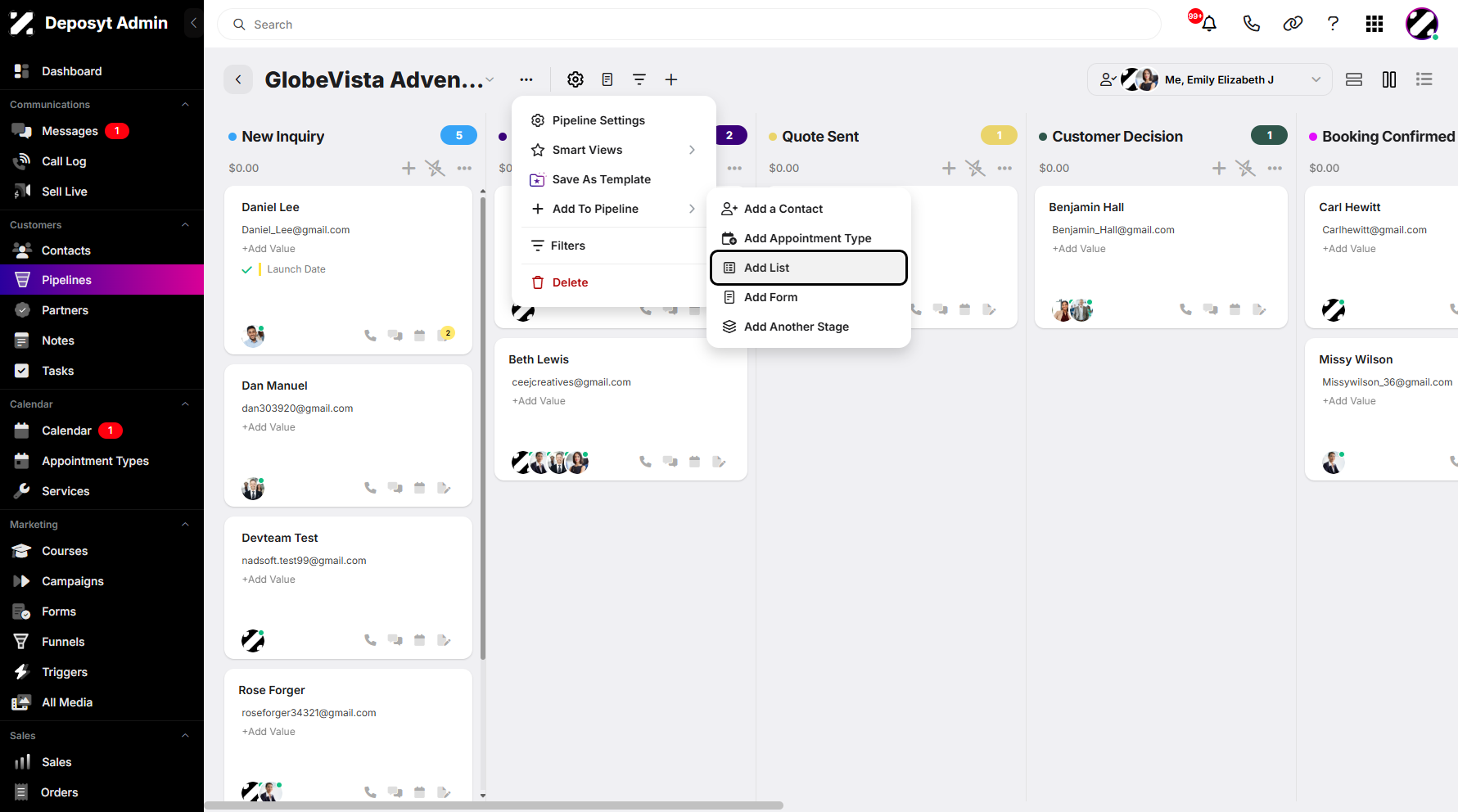This screenshot has height=812, width=1458.
Task: Open the GlobeVista pipeline name dropdown
Action: 490,79
